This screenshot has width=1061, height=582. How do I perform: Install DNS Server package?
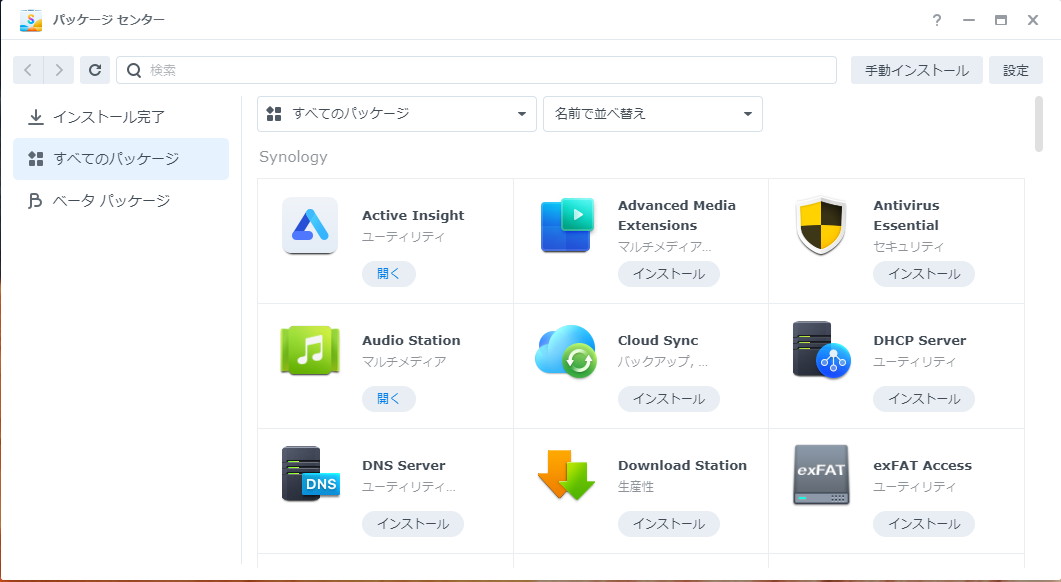(x=413, y=524)
